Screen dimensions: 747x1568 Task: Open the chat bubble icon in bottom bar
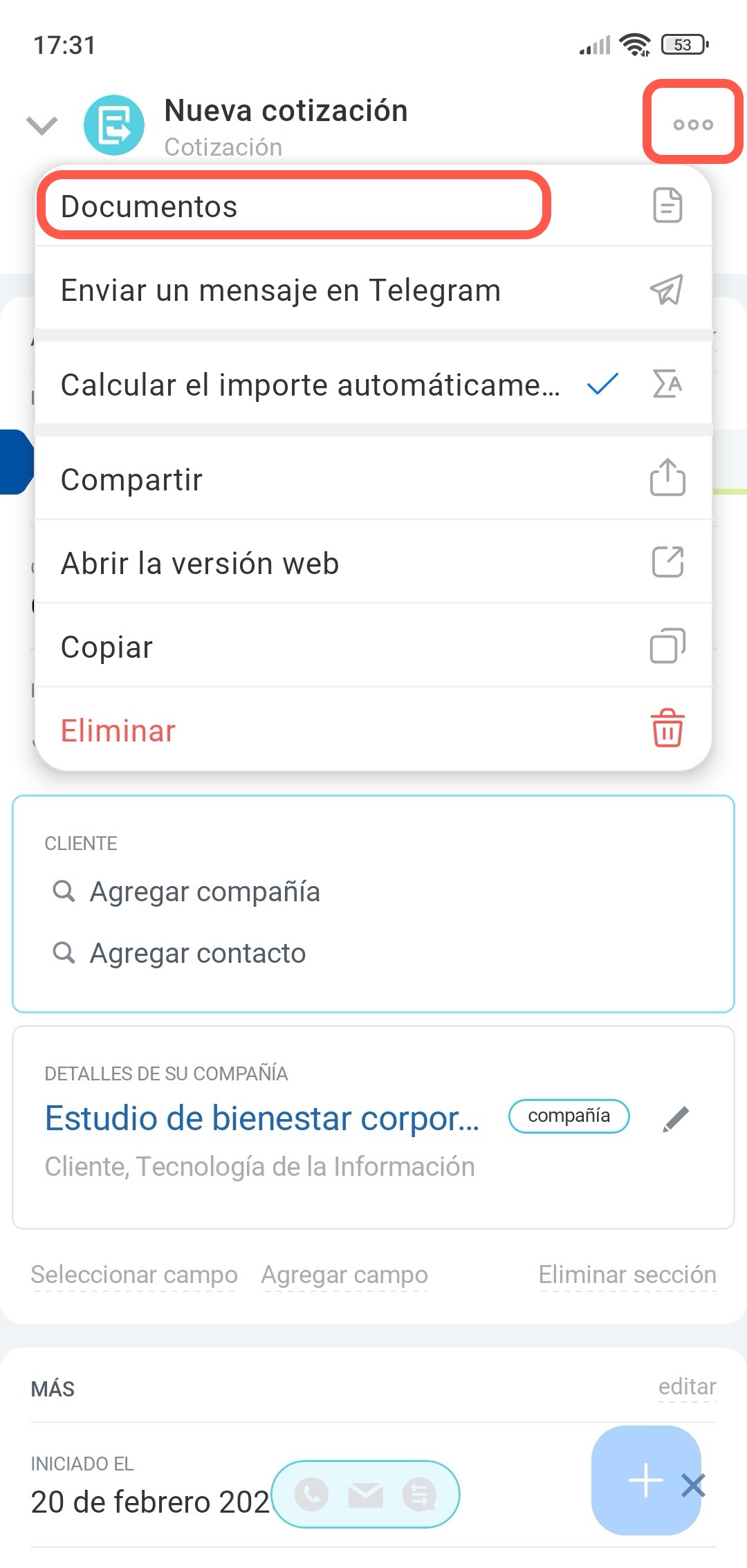419,1495
